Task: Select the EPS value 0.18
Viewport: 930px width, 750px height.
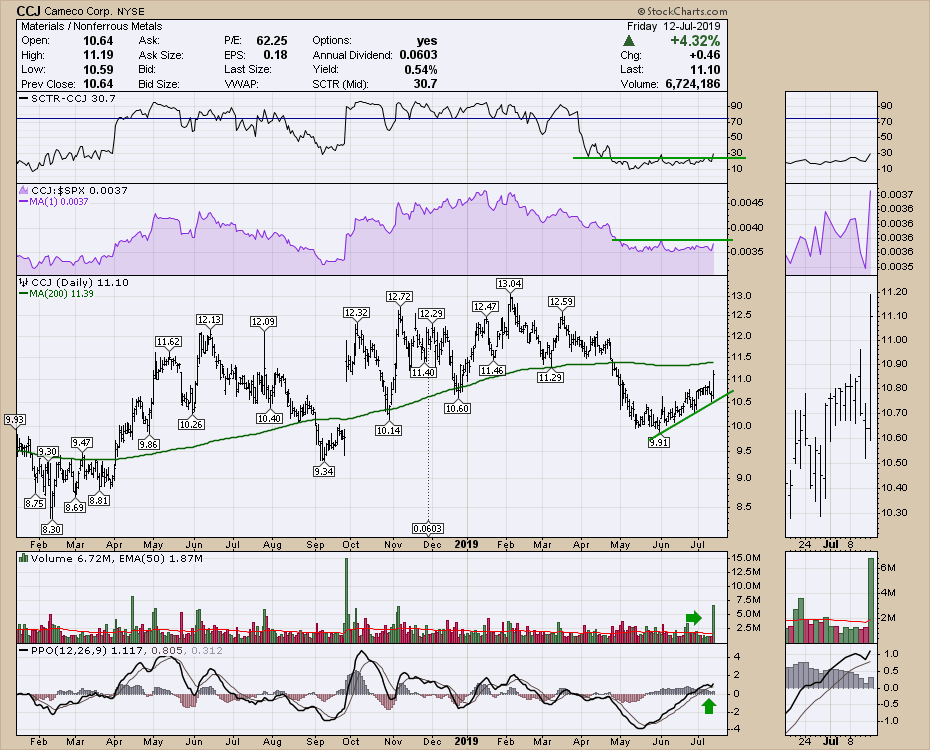Action: coord(275,55)
